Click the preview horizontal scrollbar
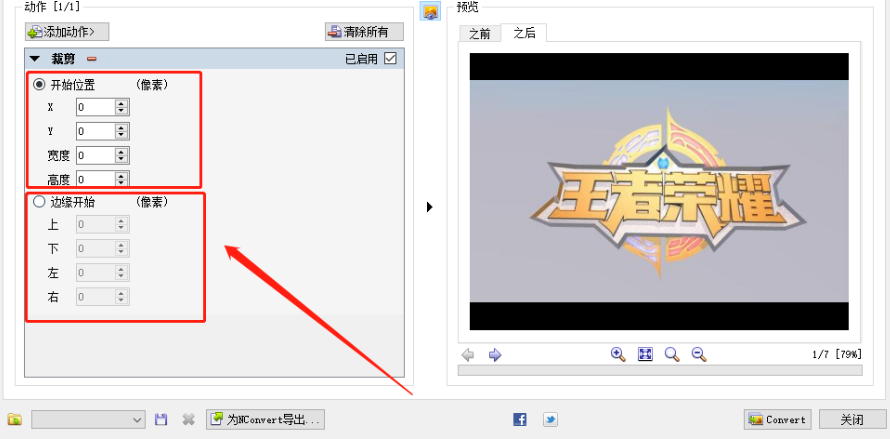 660,370
